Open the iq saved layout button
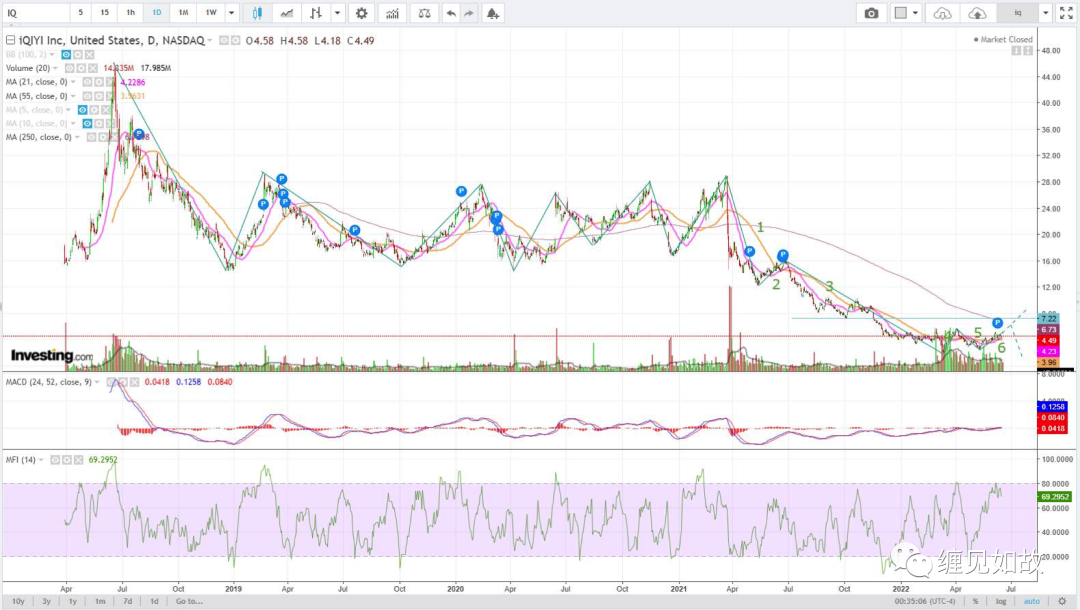The image size is (1080, 610). pos(1017,13)
